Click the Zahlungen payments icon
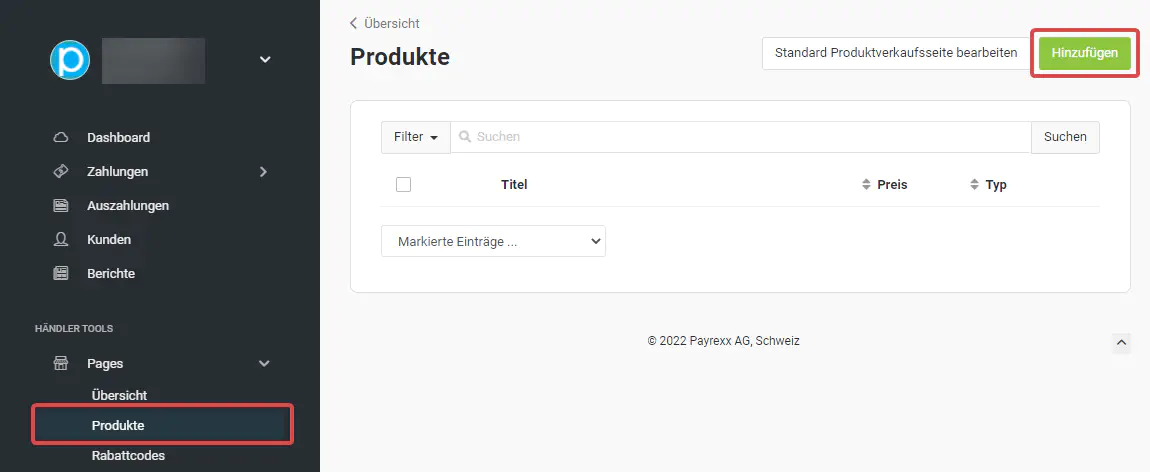The width and height of the screenshot is (1150, 472). (61, 171)
